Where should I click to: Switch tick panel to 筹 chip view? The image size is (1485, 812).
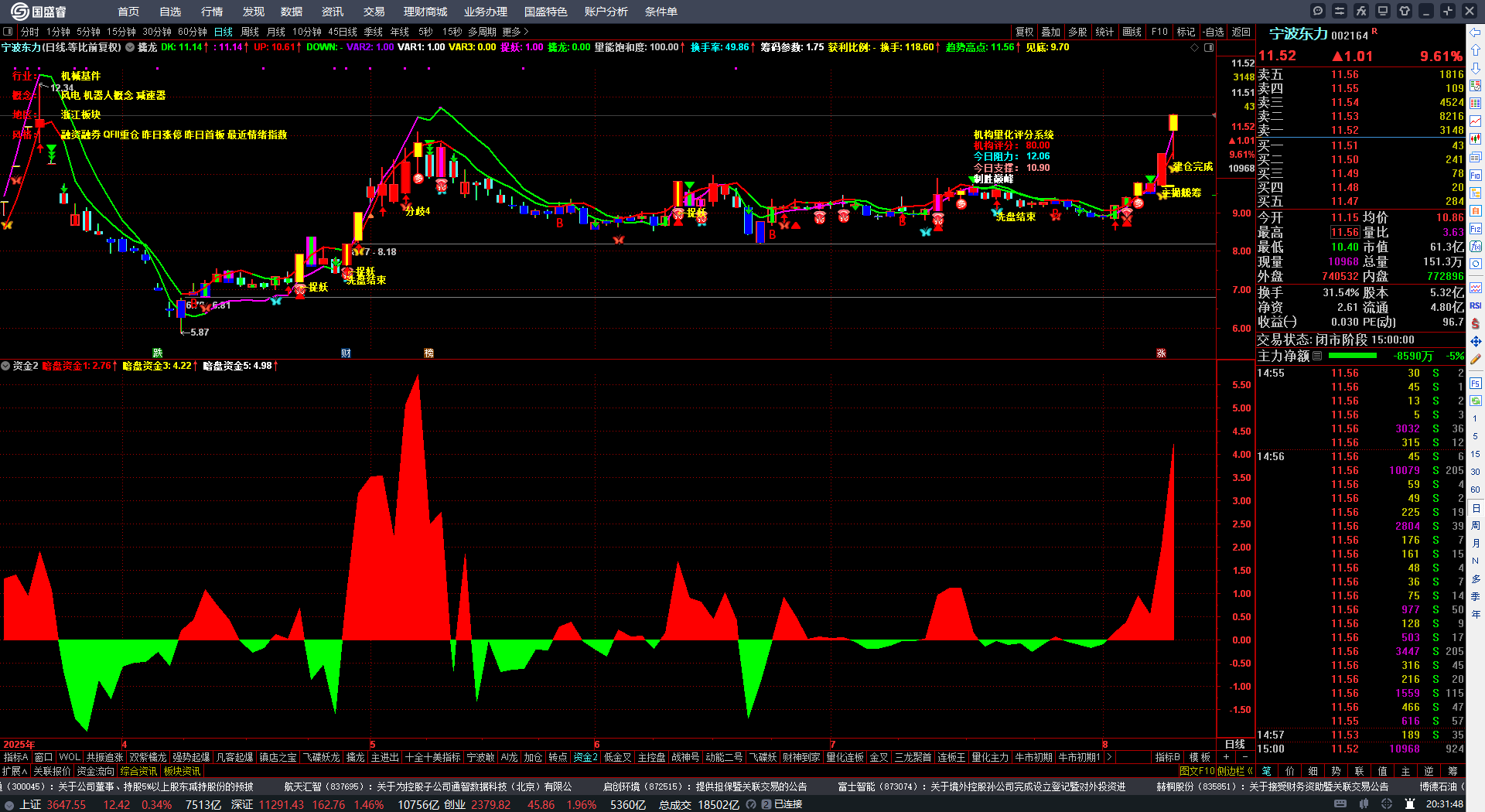click(1453, 771)
